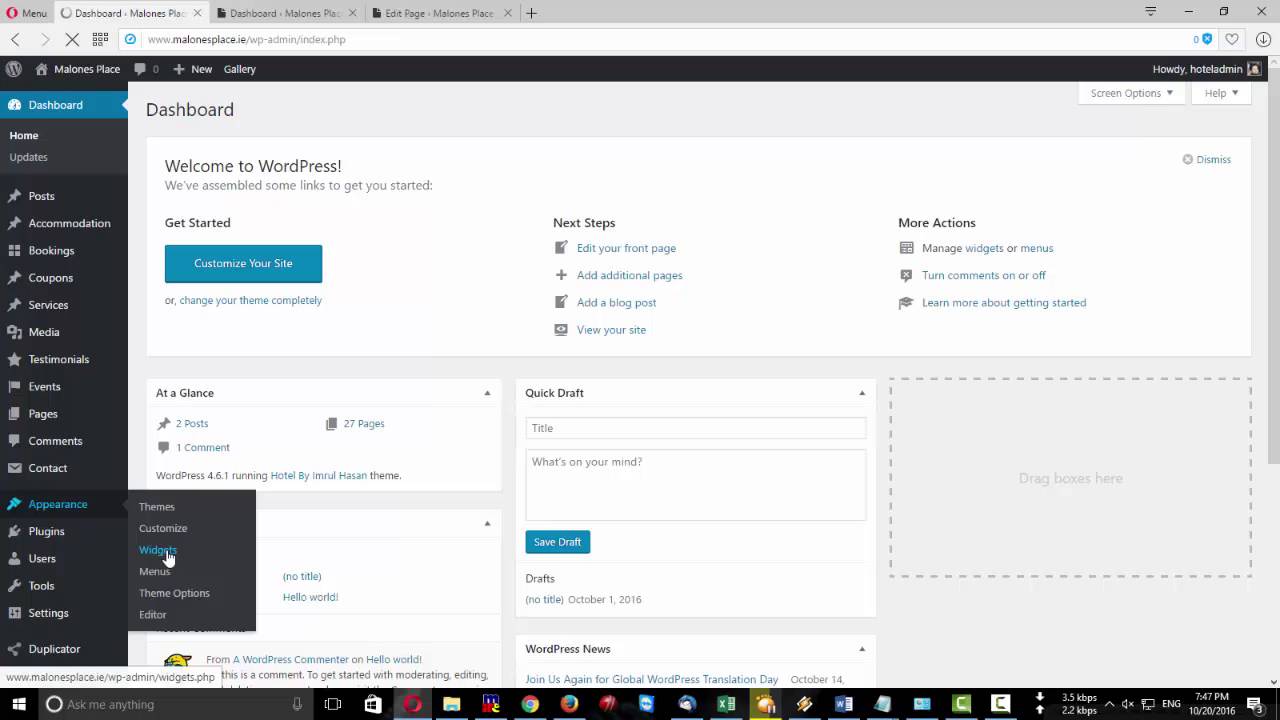Click the Windows Start button
The width and height of the screenshot is (1280, 720).
pos(17,704)
